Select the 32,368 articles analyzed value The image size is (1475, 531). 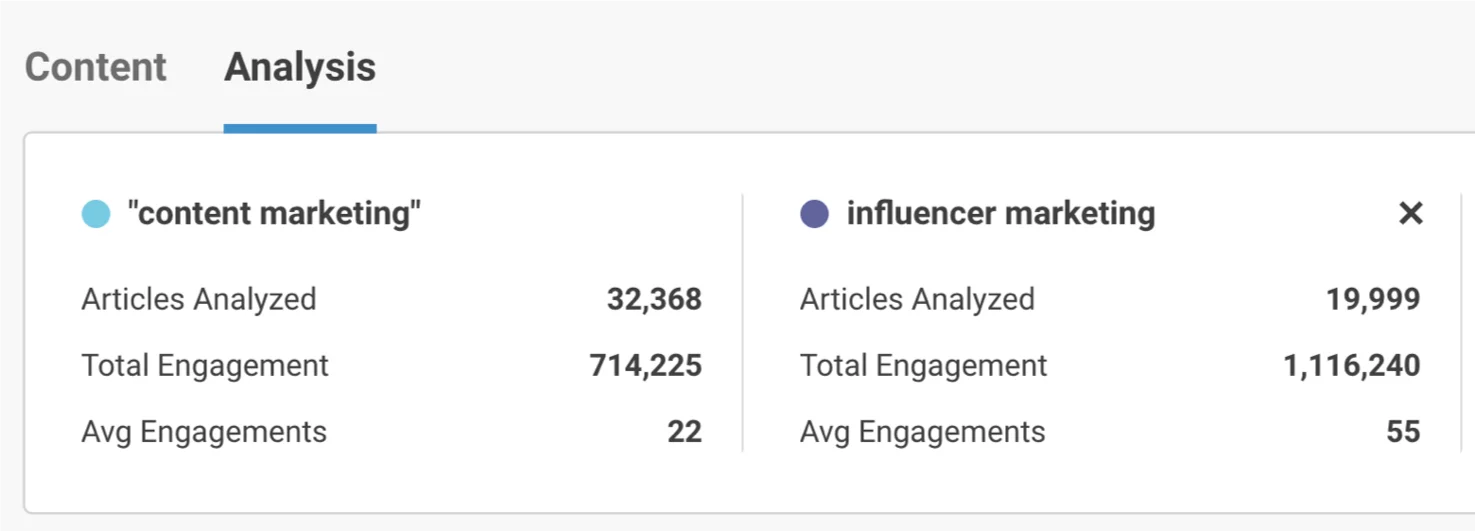tap(654, 299)
